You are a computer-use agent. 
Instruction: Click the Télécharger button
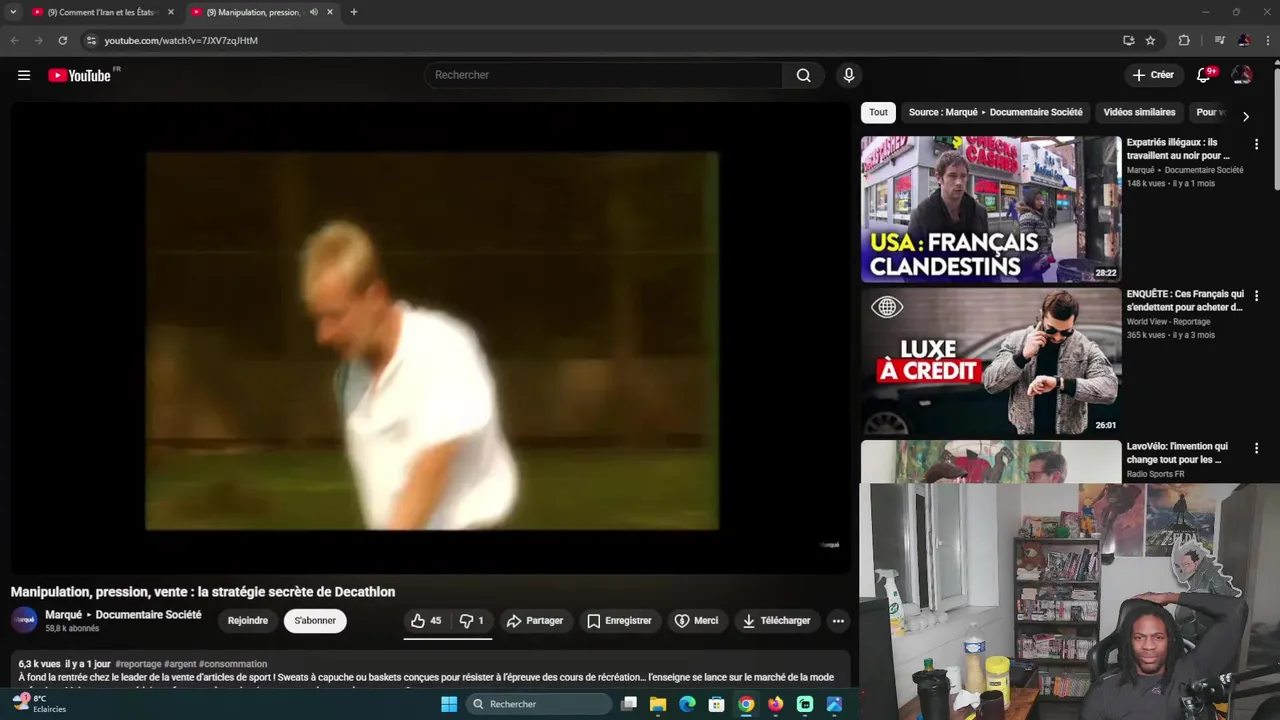tap(776, 621)
